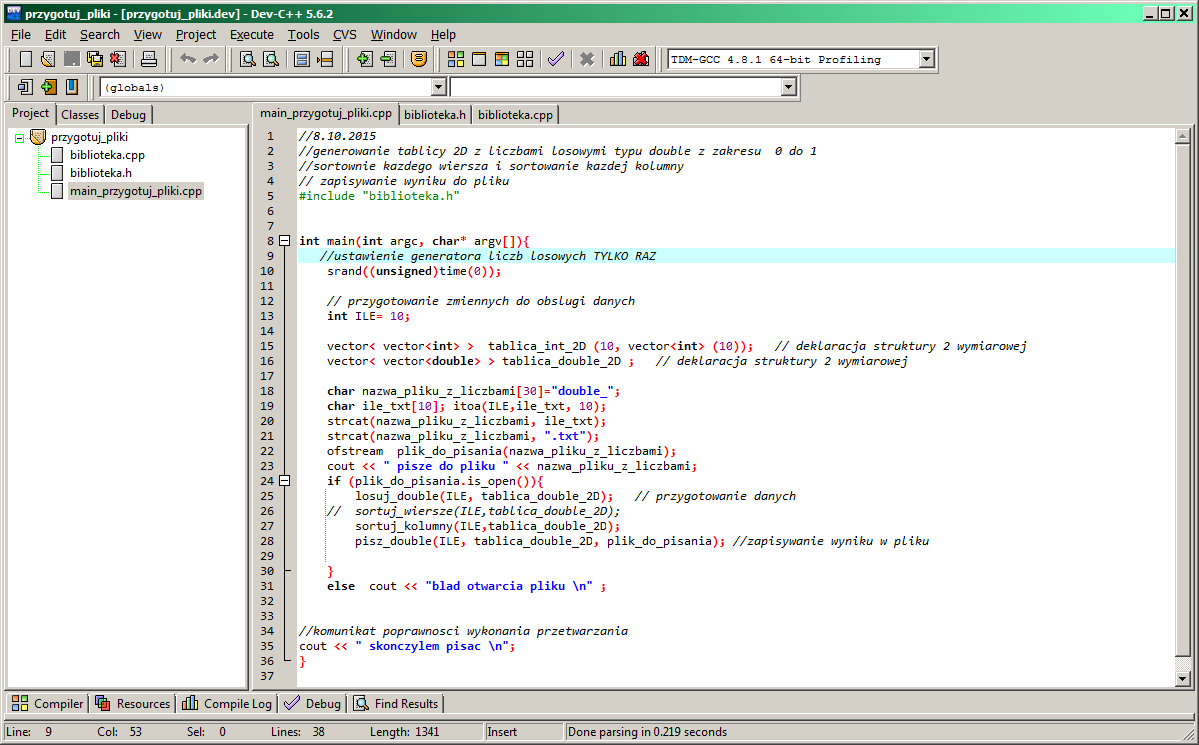
Task: Click the blue goto bookmark icon
Action: click(x=72, y=87)
